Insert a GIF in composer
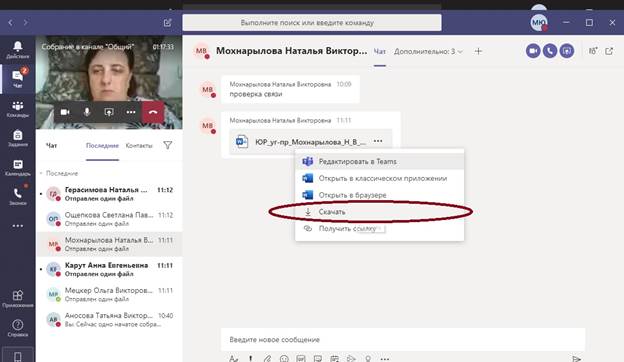 [x=301, y=359]
